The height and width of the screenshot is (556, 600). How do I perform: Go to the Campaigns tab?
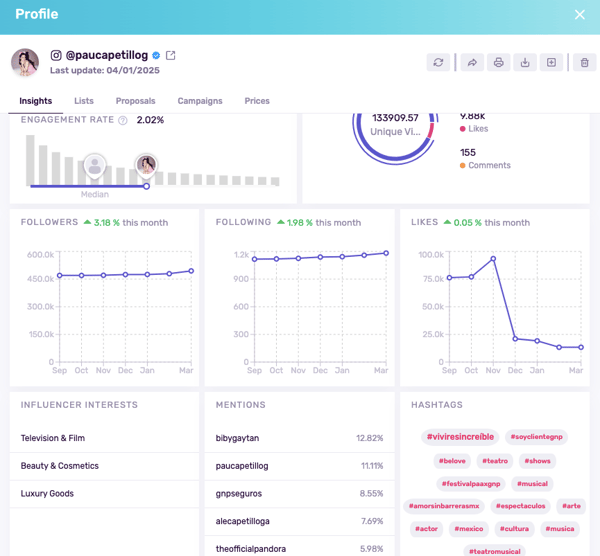click(x=200, y=101)
